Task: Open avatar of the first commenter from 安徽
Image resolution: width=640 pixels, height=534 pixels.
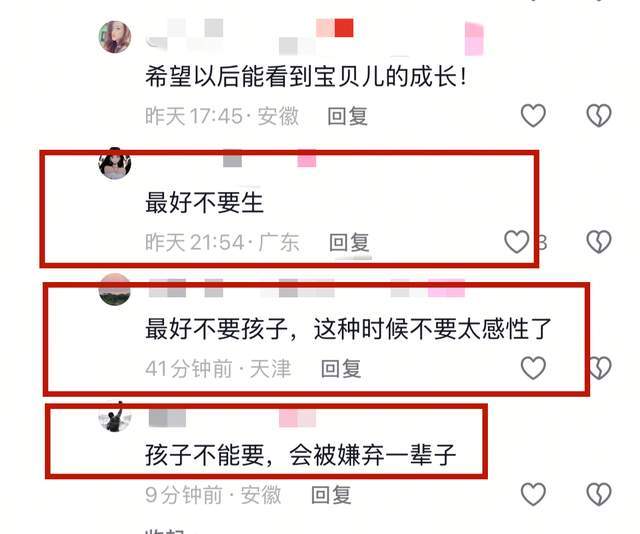Action: (115, 37)
